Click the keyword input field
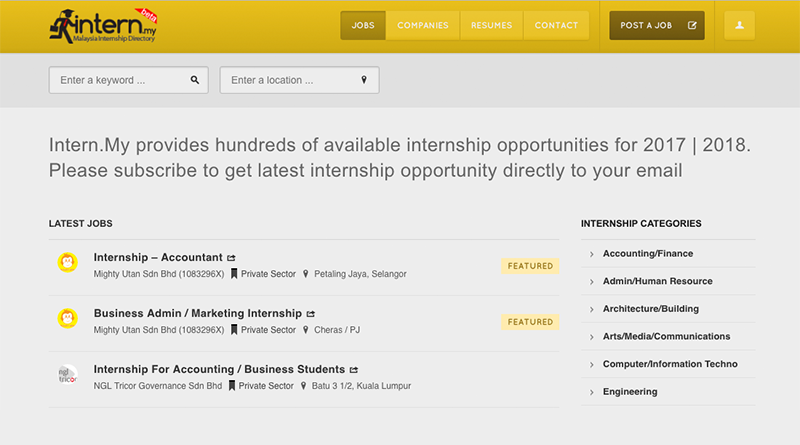The height and width of the screenshot is (445, 800). click(x=118, y=80)
